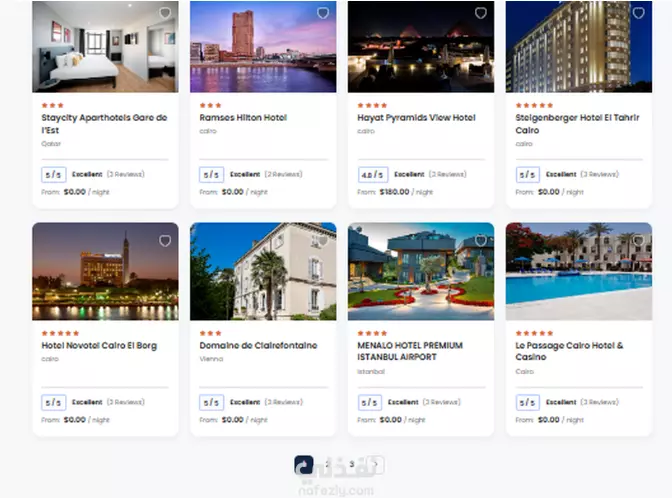Click the $0.00 price on Le Passage Cairo

[549, 420]
